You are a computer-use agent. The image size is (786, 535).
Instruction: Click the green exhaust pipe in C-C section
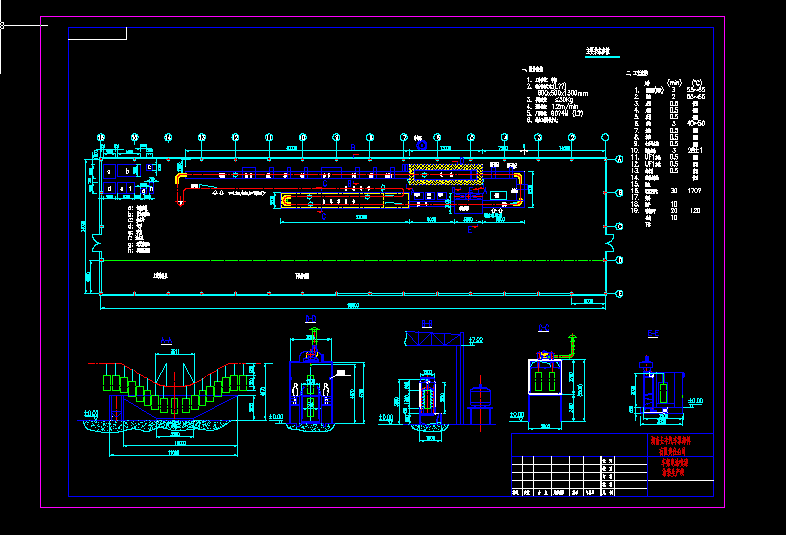coord(569,347)
